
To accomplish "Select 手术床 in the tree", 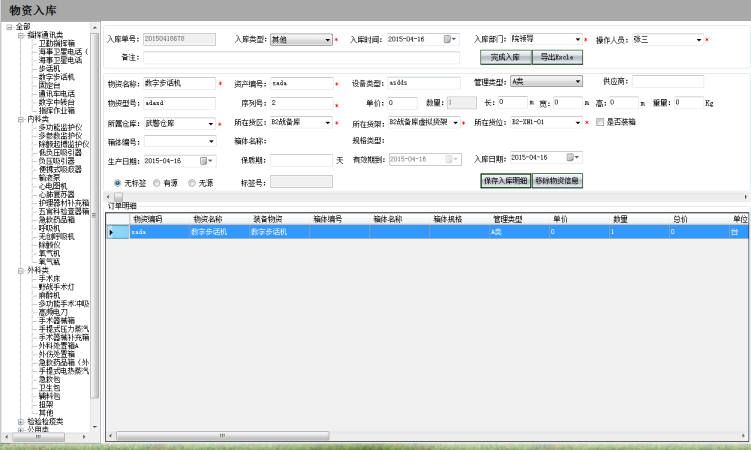I will [49, 278].
